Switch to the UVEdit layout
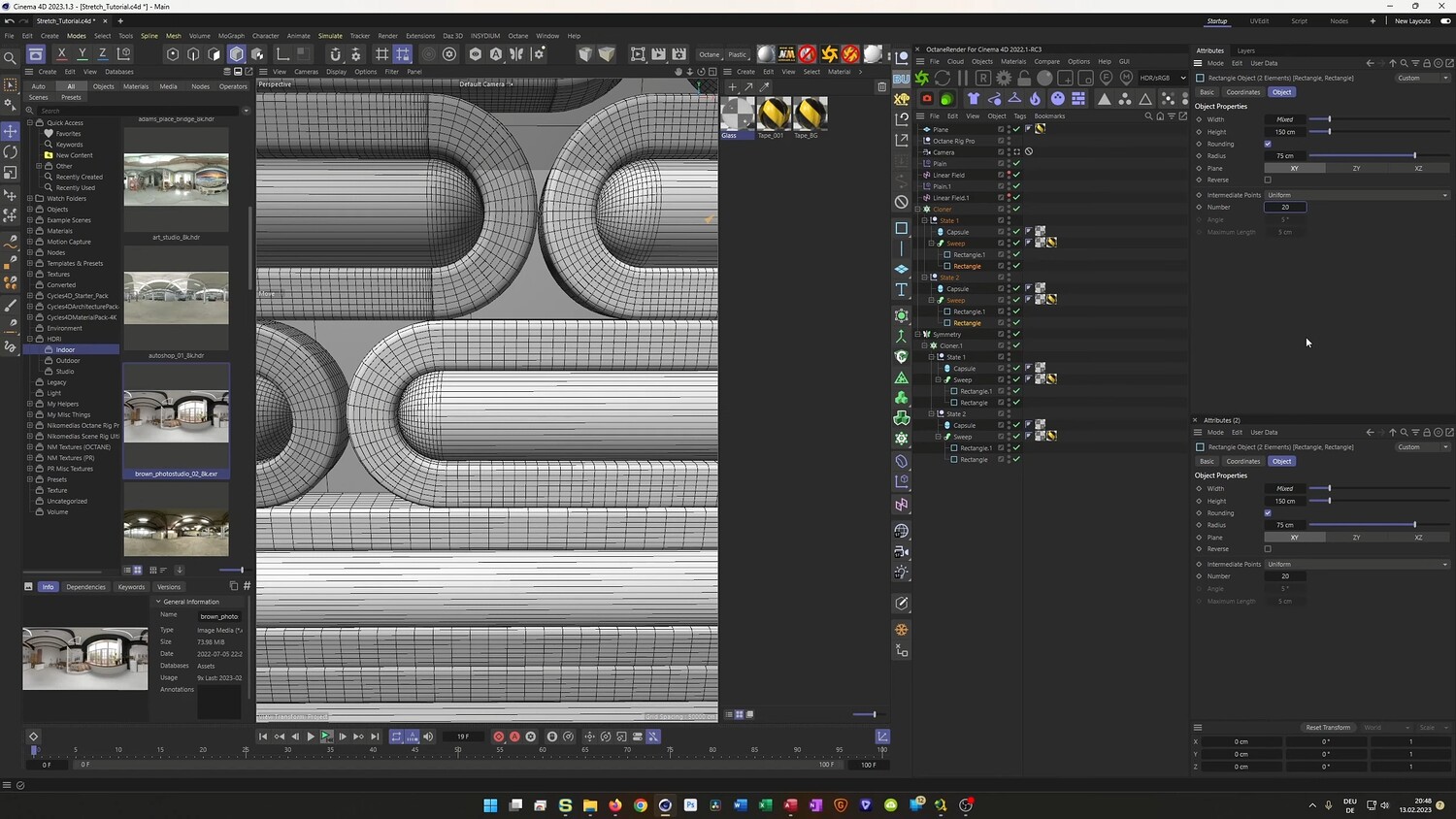The image size is (1456, 819). pos(1259,21)
